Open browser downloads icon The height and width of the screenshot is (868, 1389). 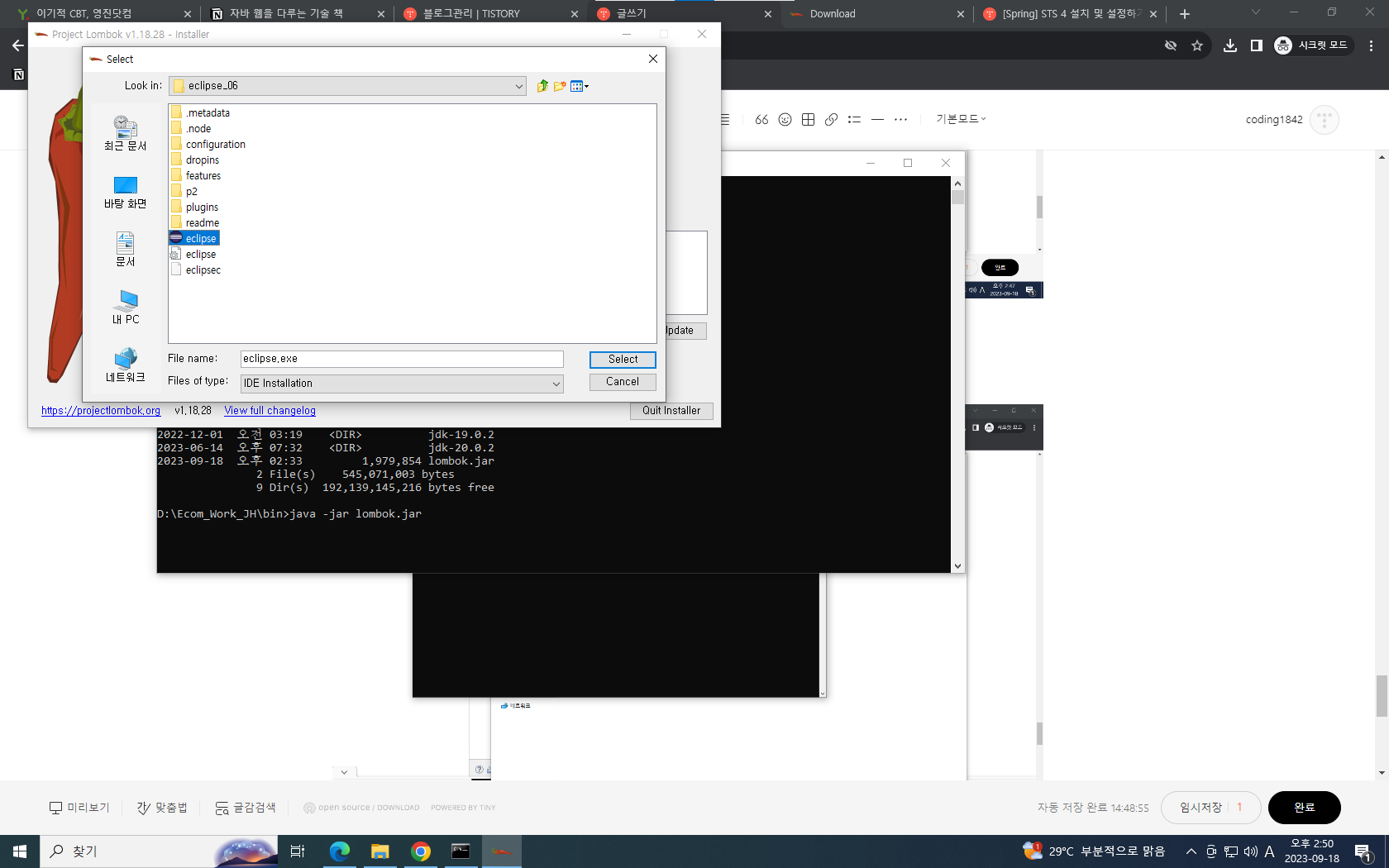point(1230,45)
